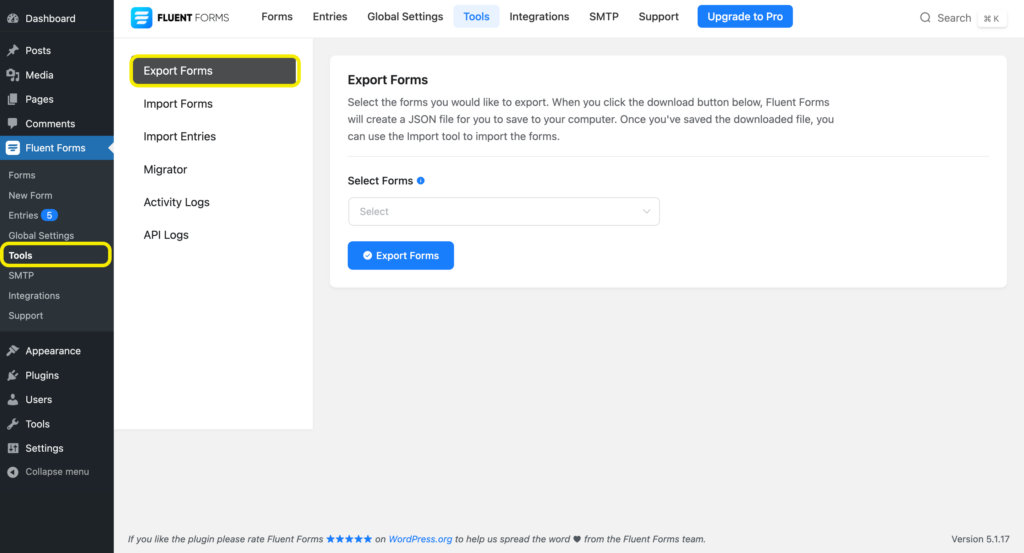Open Dashboard from the sidebar icon
1024x553 pixels.
(x=12, y=18)
